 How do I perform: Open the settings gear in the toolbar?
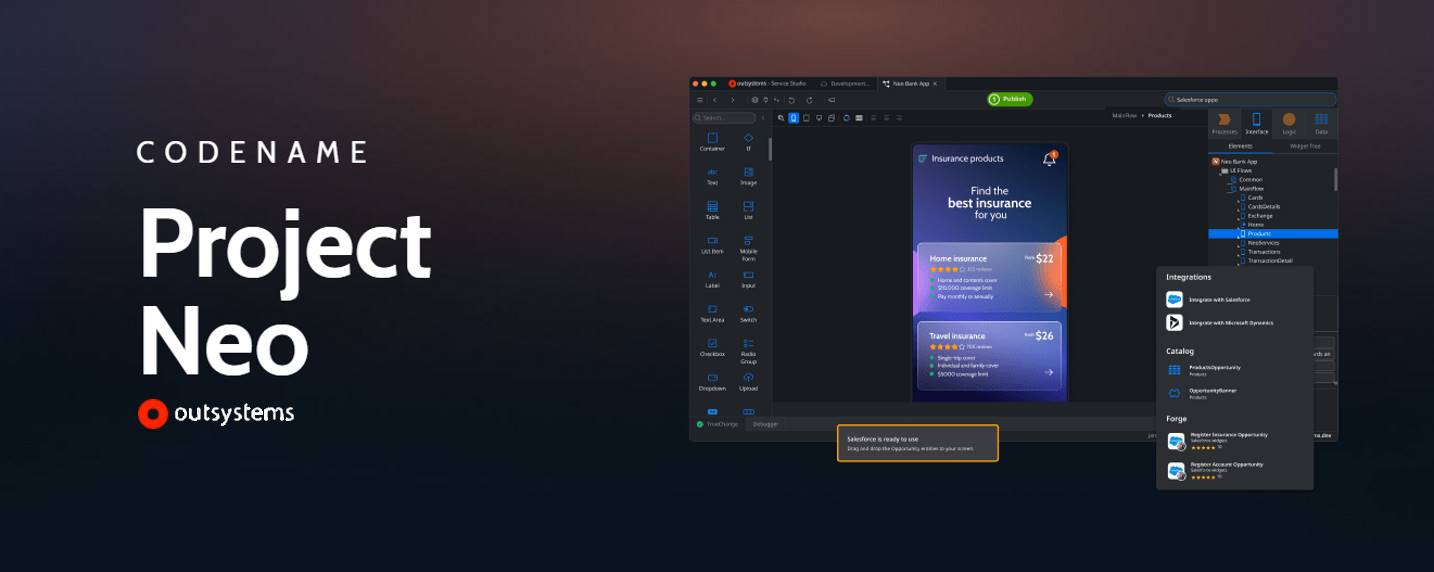pos(755,100)
